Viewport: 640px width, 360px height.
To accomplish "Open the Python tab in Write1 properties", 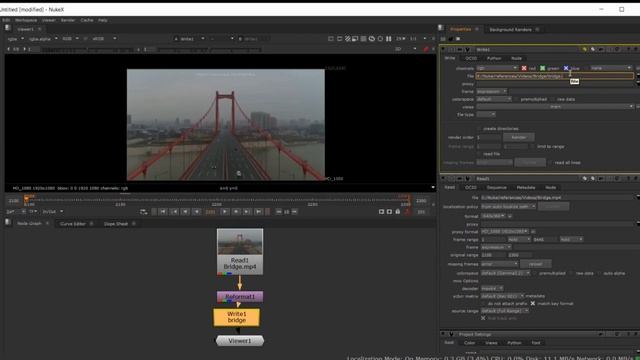I will click(x=494, y=58).
